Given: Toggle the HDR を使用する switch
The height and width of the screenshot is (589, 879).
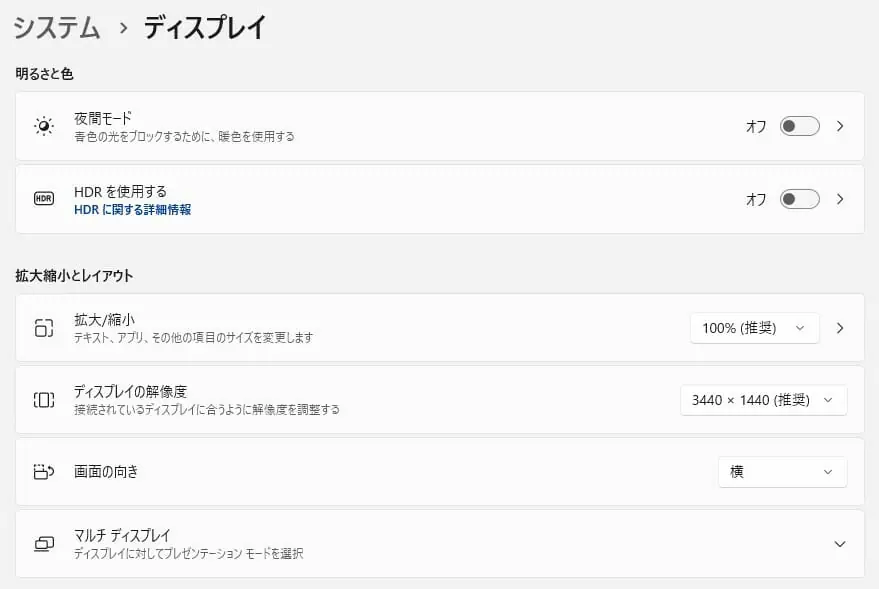Looking at the screenshot, I should (799, 199).
